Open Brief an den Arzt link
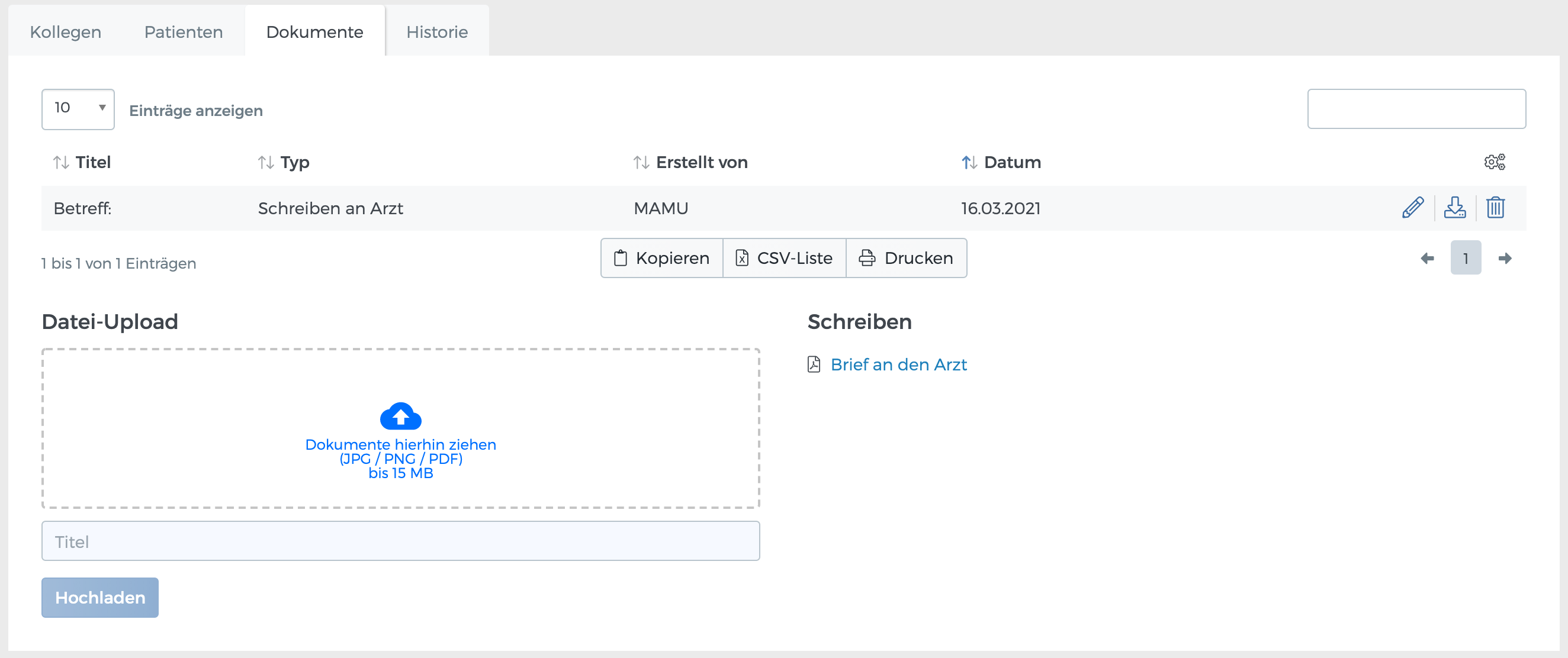 point(898,365)
